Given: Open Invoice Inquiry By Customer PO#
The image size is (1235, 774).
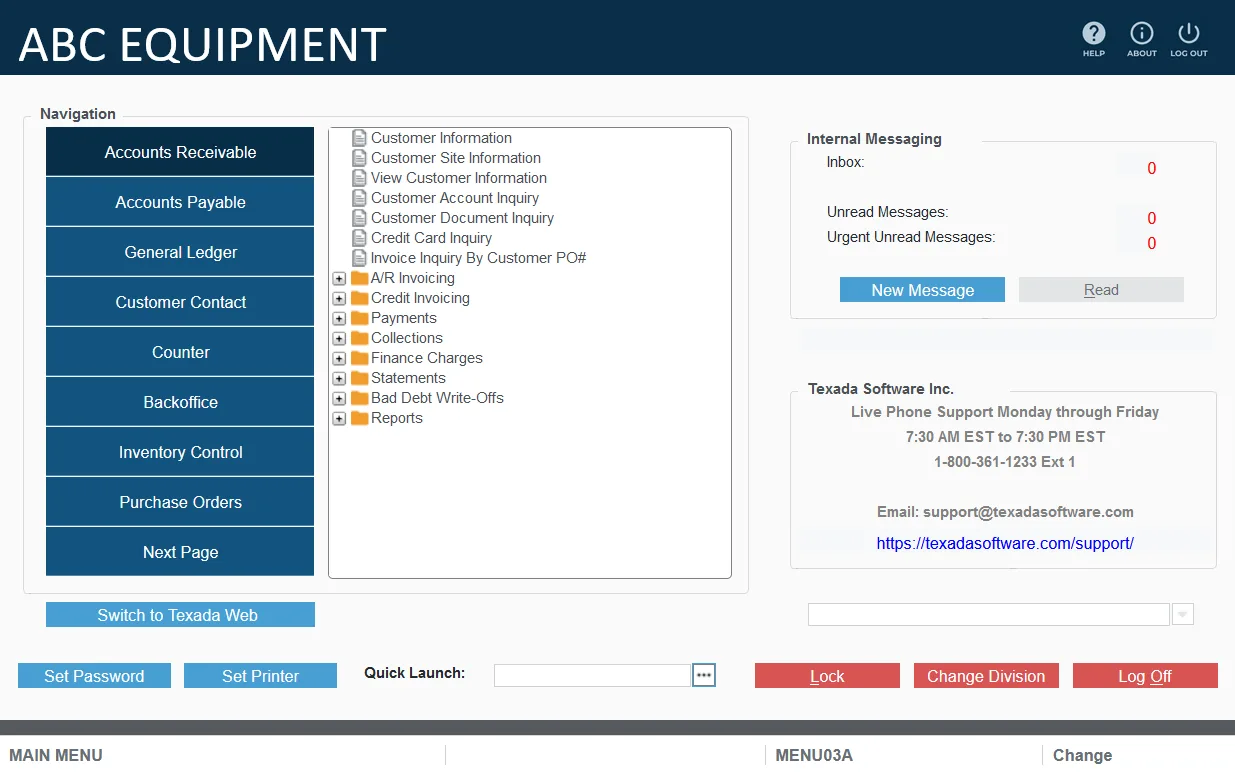Looking at the screenshot, I should pos(477,258).
